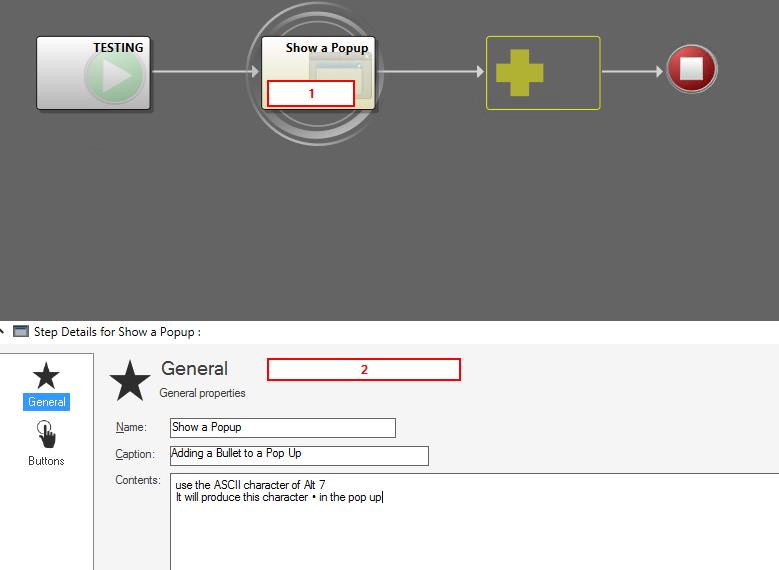The height and width of the screenshot is (570, 779).
Task: Collapse the Step Details panel arrow
Action: coord(3,331)
